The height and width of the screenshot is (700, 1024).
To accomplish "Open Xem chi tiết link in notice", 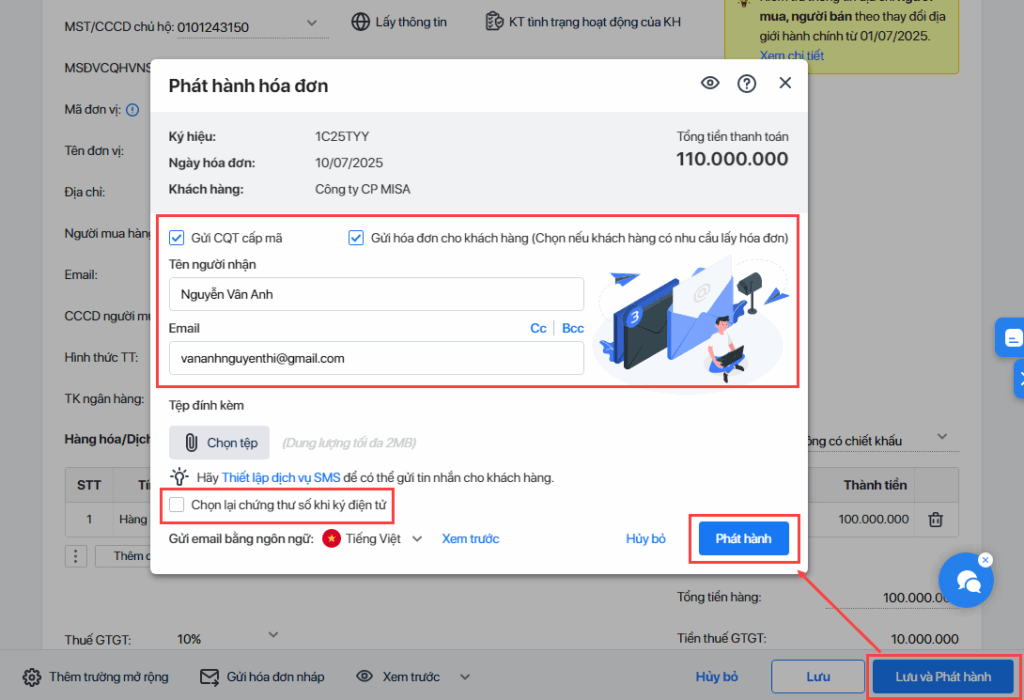I will coord(792,56).
